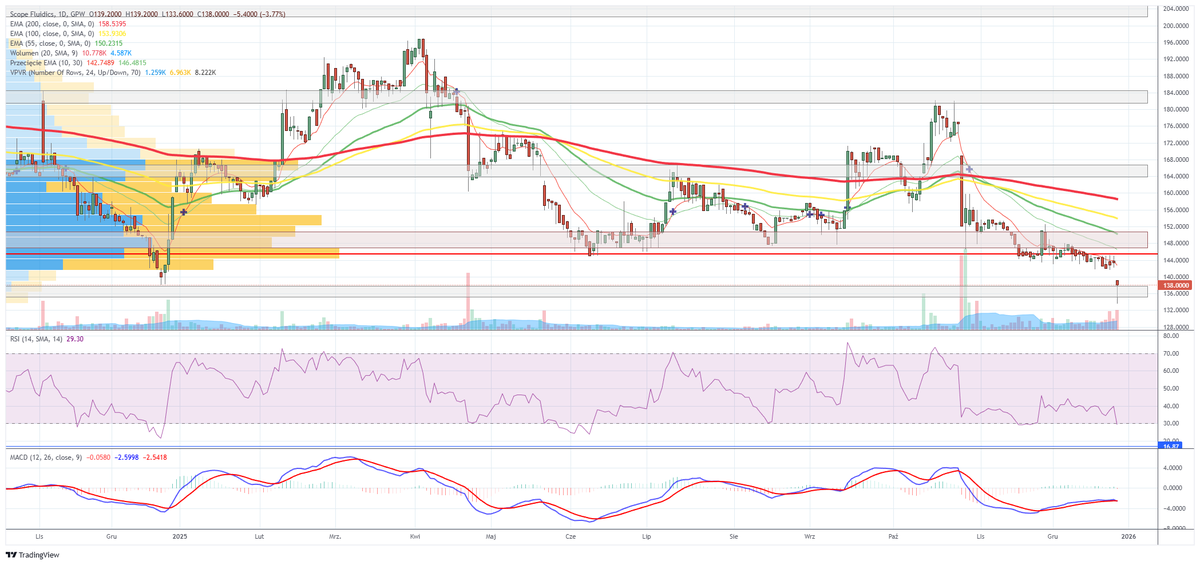1200x565 pixels.
Task: Click the Lip month label on time axis
Action: click(x=646, y=536)
